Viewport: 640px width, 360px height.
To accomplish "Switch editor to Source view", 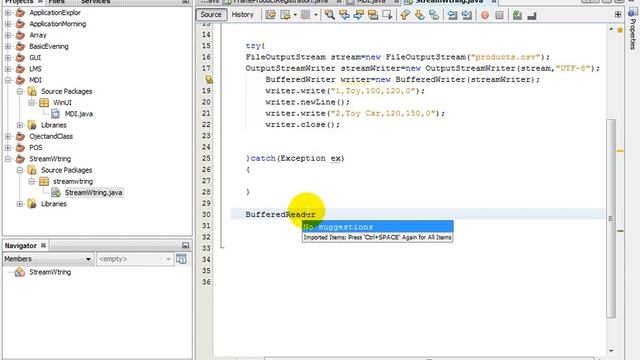I will pyautogui.click(x=211, y=15).
